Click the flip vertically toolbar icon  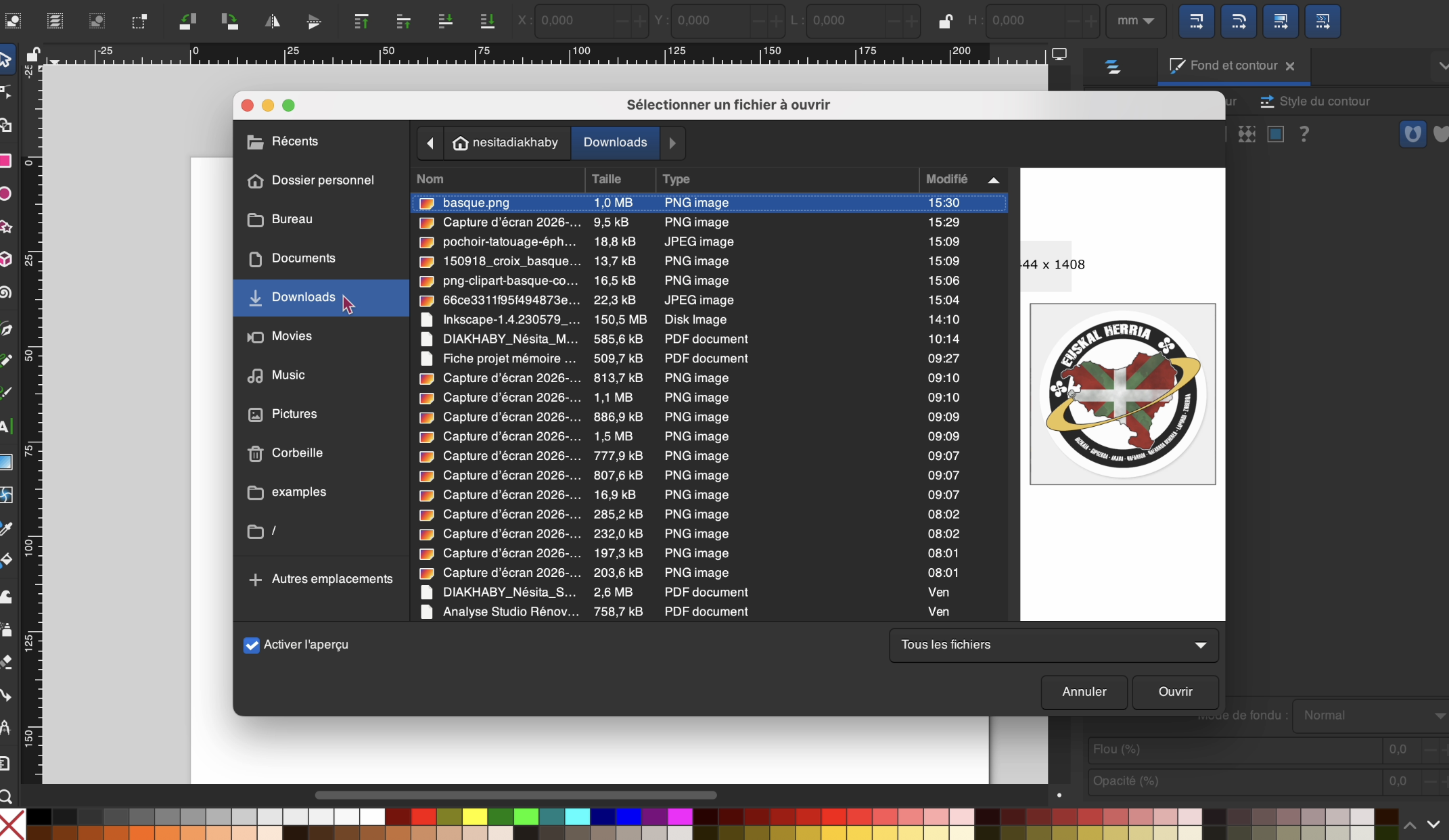[x=314, y=22]
